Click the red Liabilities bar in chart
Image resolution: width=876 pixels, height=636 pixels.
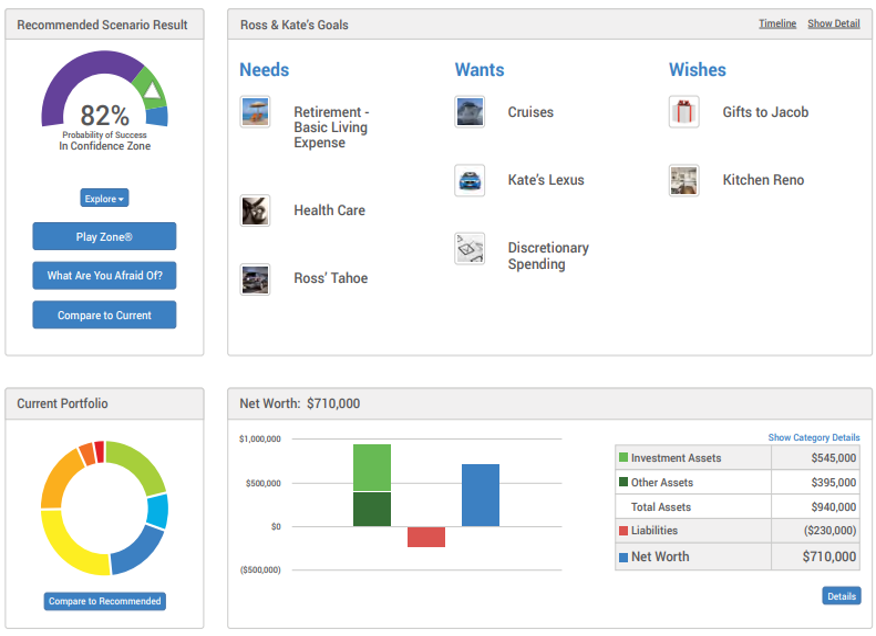(x=426, y=537)
